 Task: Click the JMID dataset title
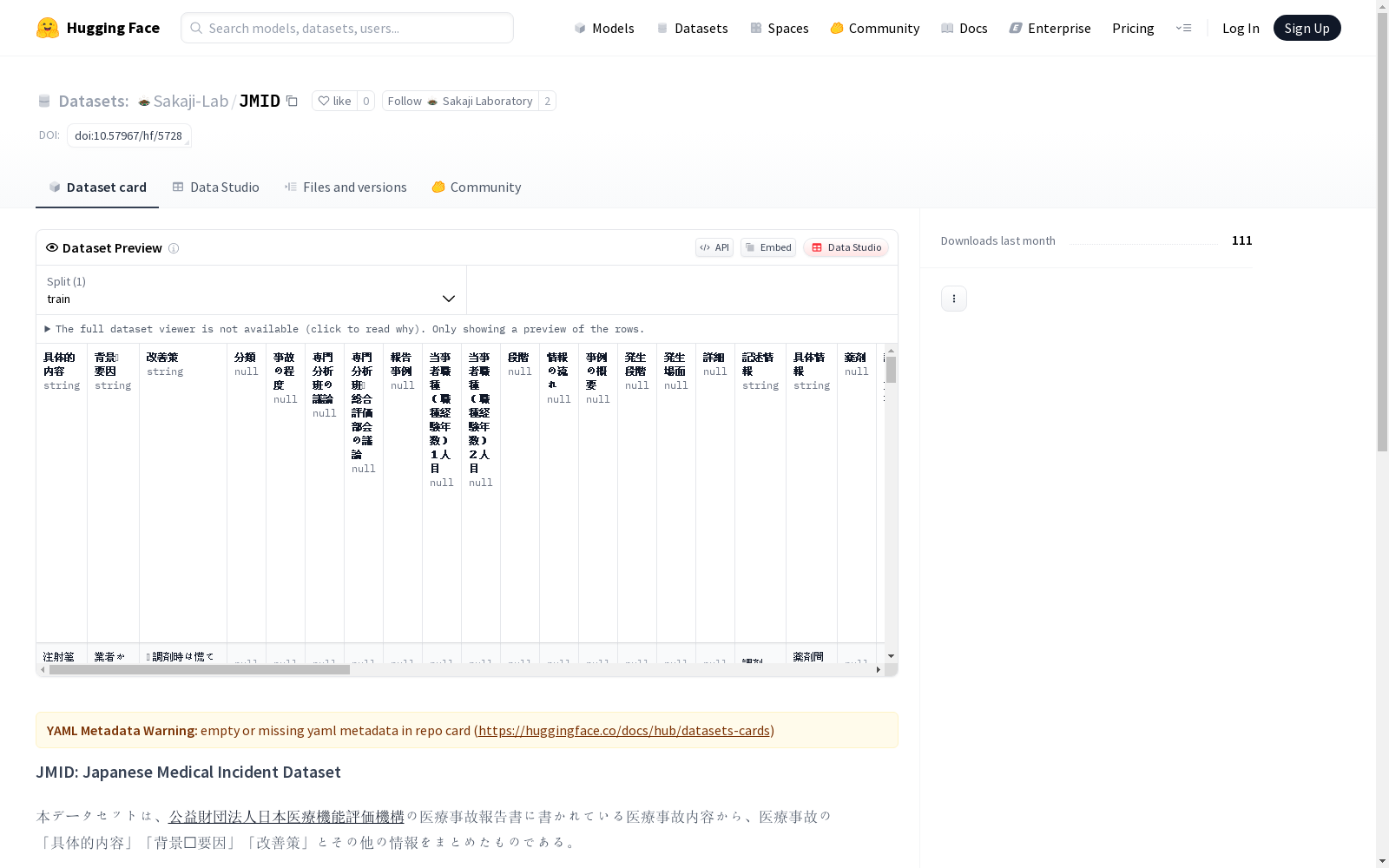pyautogui.click(x=260, y=101)
